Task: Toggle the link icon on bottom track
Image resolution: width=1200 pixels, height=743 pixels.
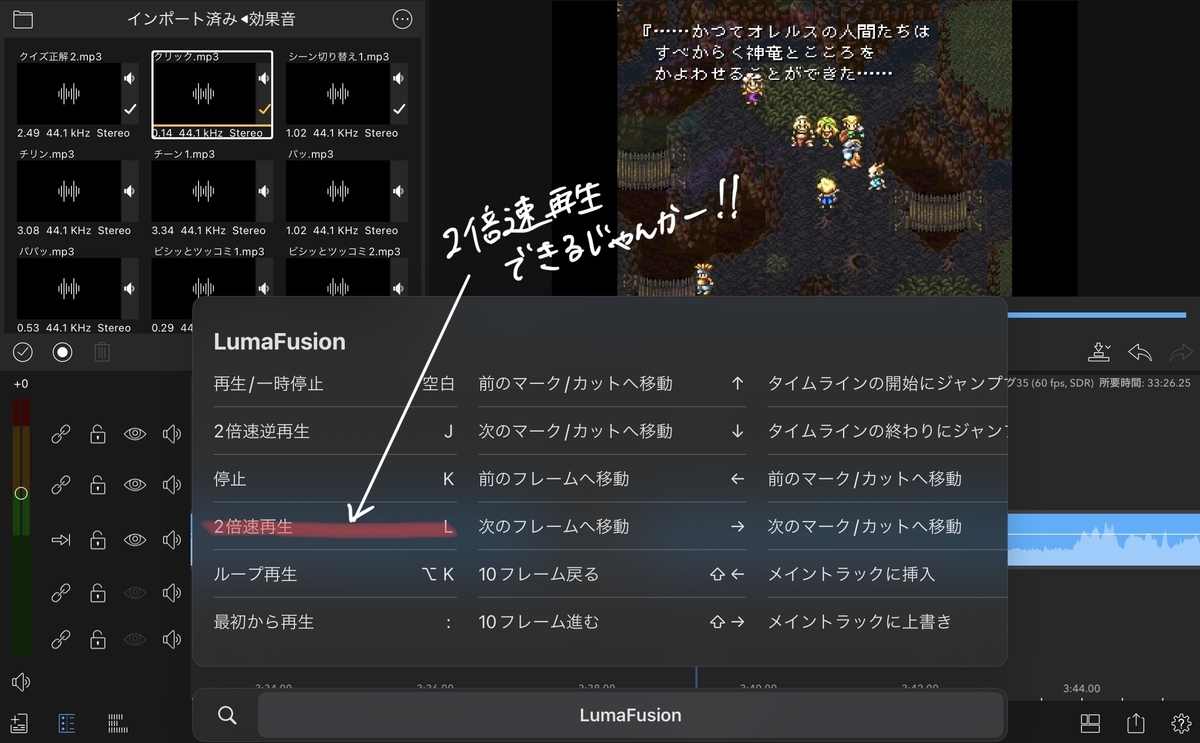Action: (61, 639)
